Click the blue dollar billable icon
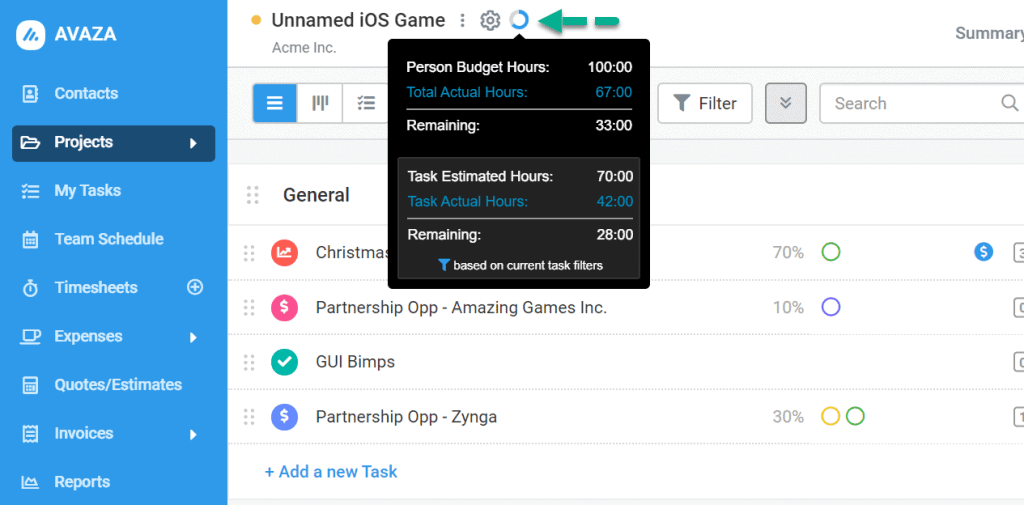The height and width of the screenshot is (505, 1024). (983, 252)
